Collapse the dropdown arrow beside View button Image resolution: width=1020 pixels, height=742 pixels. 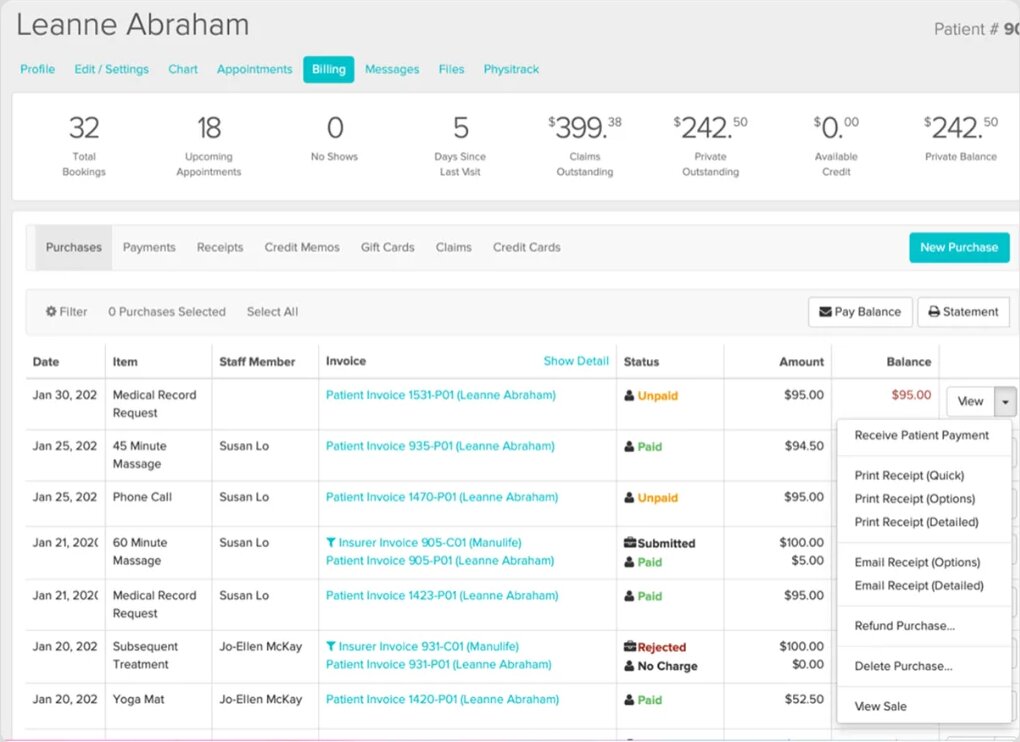pyautogui.click(x=1005, y=401)
